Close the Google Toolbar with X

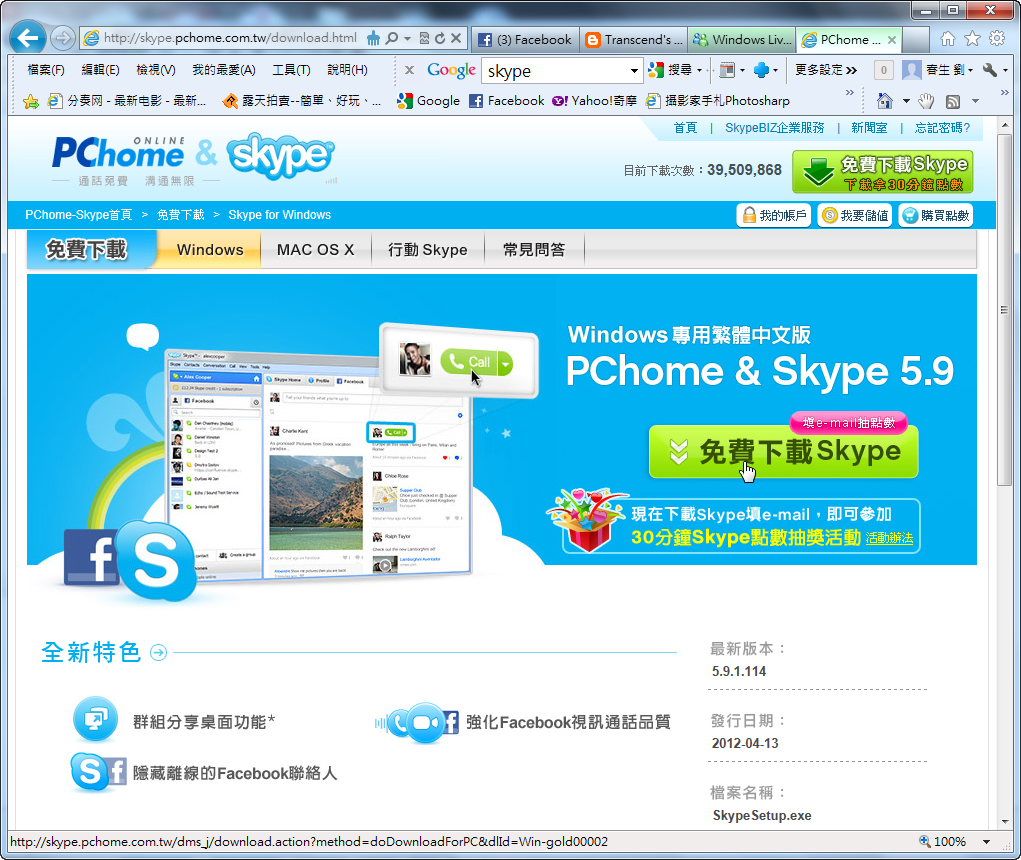pyautogui.click(x=409, y=70)
